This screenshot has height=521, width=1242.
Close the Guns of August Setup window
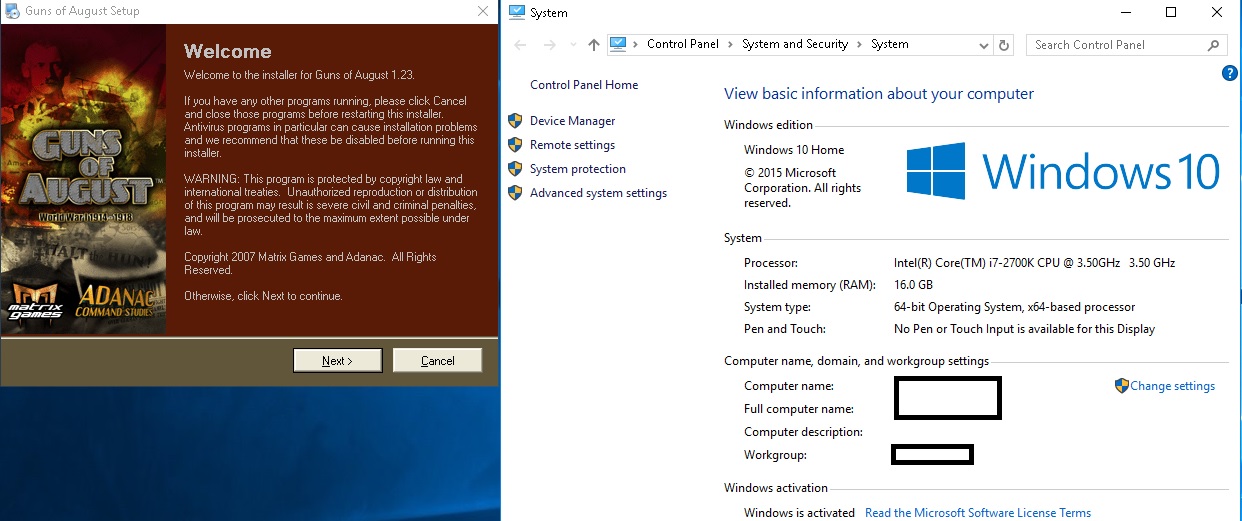(x=481, y=12)
